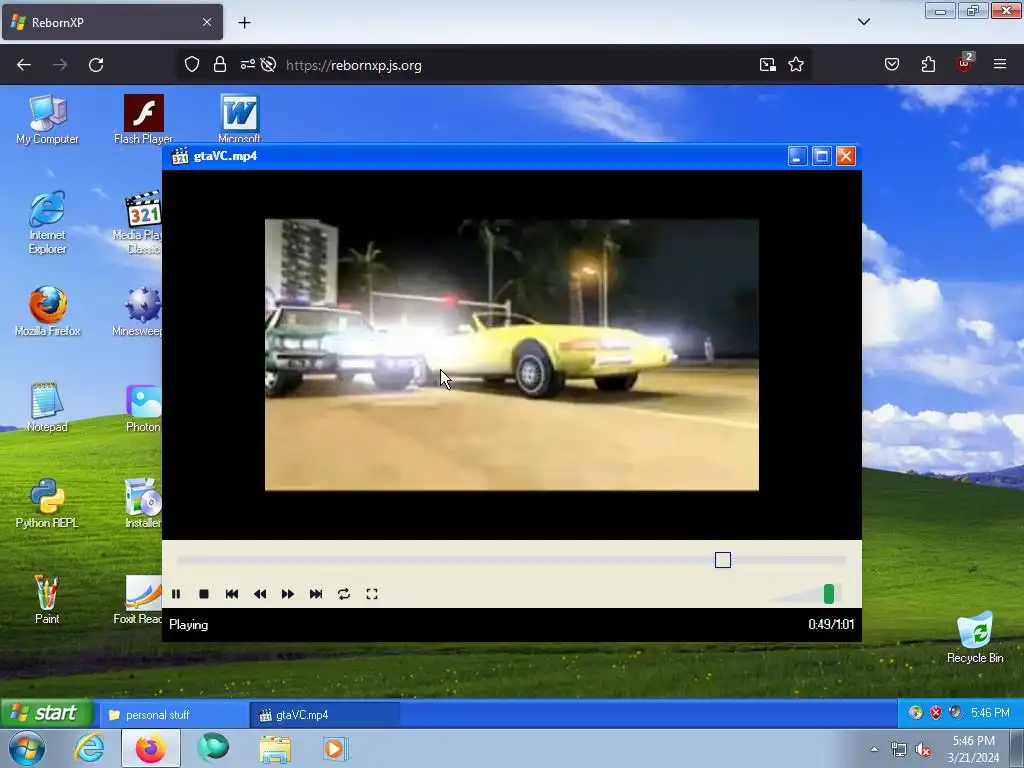
Task: Open Microsoft Word desktop shortcut
Action: [x=239, y=118]
